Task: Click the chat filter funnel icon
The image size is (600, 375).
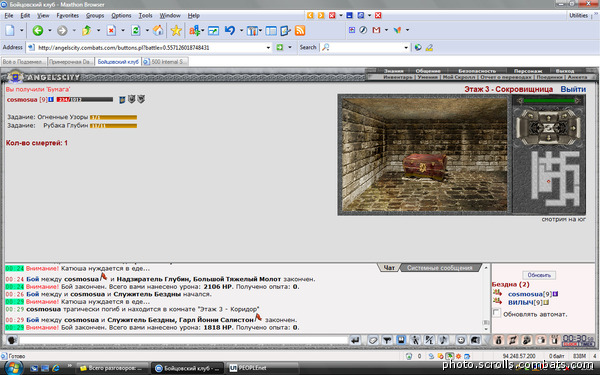Action: [387, 340]
